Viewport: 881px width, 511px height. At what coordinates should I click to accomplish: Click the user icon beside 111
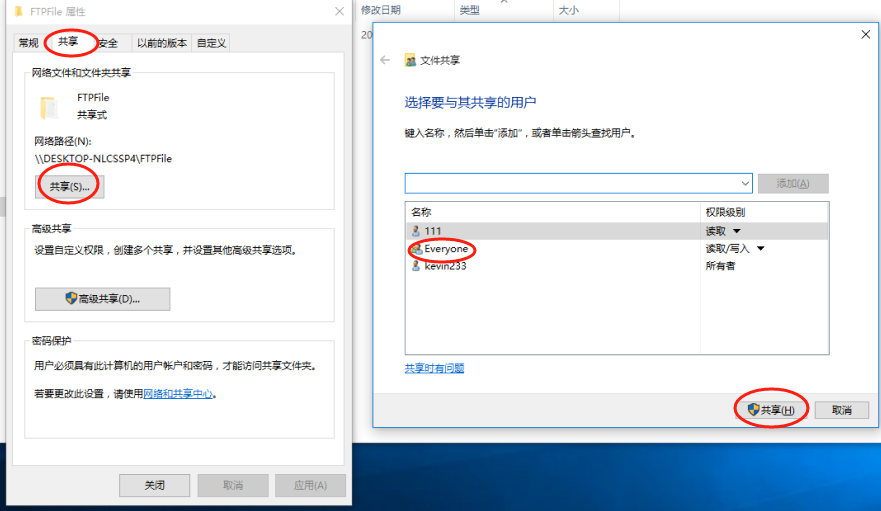click(416, 231)
